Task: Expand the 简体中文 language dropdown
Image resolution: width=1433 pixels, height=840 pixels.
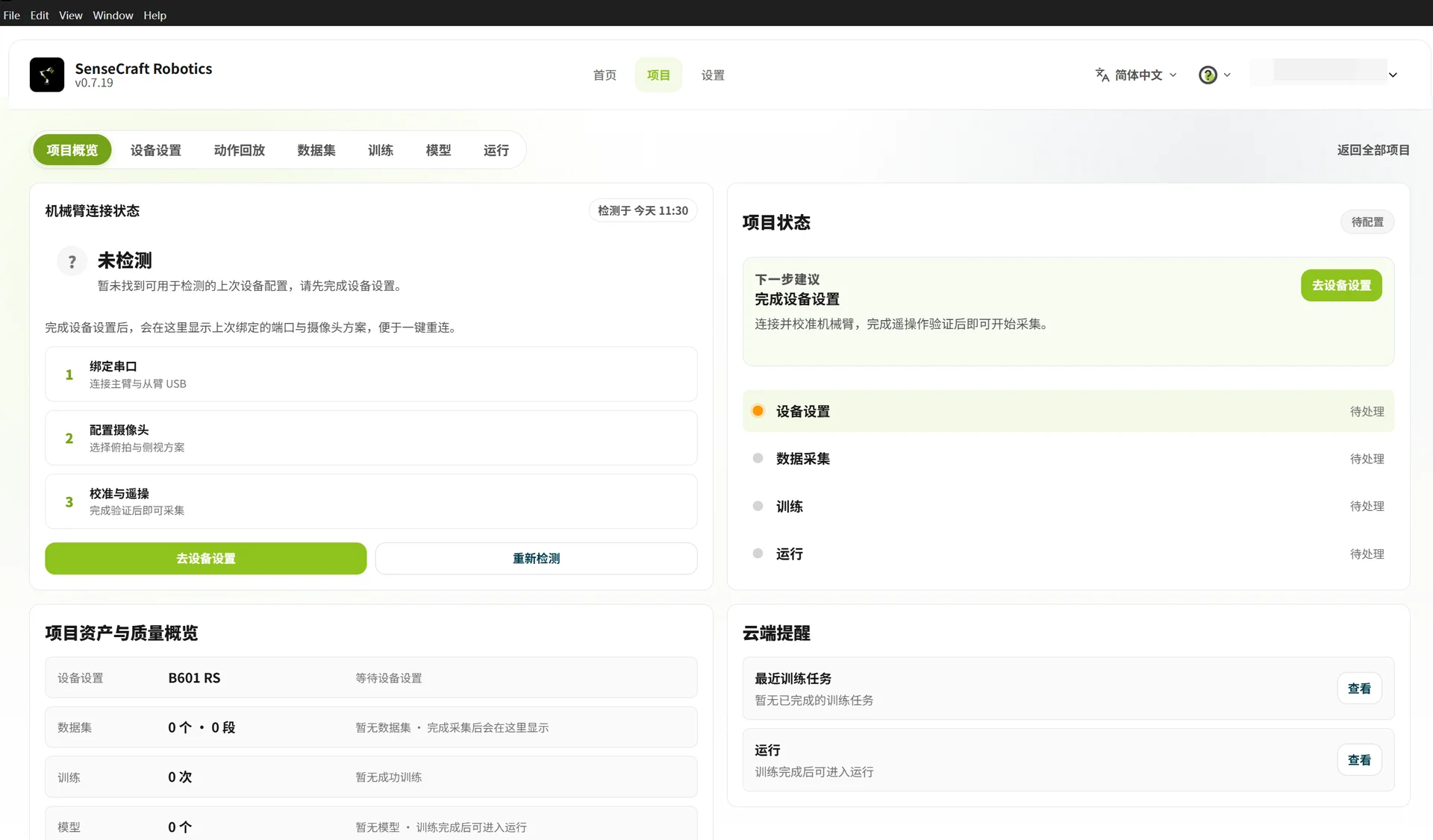Action: click(x=1136, y=75)
